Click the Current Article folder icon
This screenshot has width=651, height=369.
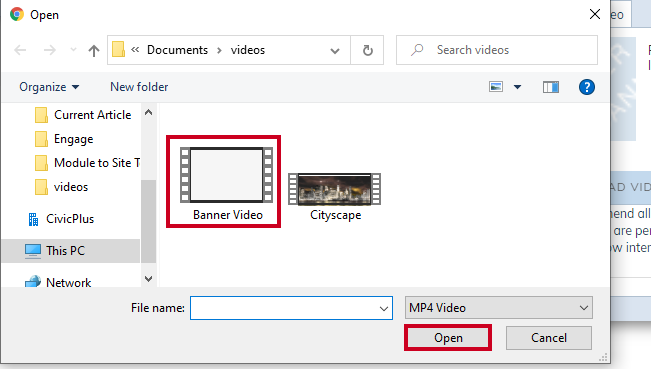pyautogui.click(x=41, y=115)
